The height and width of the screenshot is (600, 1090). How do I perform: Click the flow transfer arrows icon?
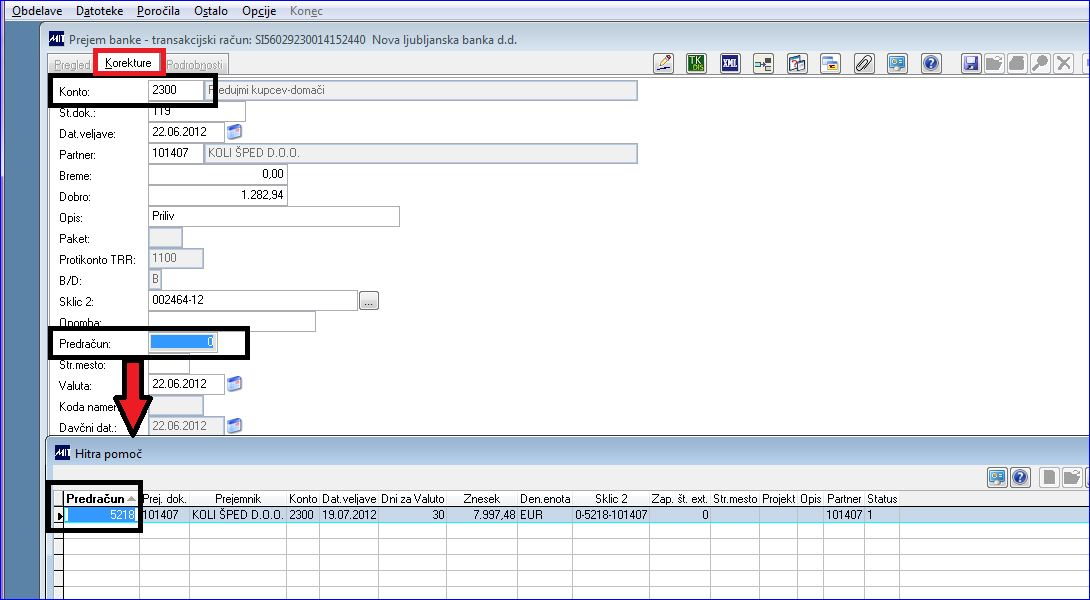763,63
